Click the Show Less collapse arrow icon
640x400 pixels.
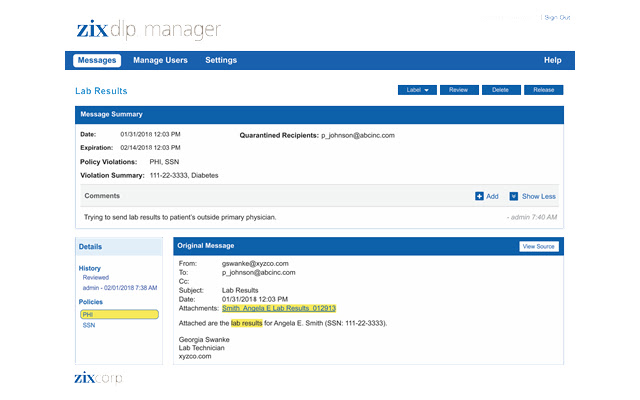click(x=513, y=196)
